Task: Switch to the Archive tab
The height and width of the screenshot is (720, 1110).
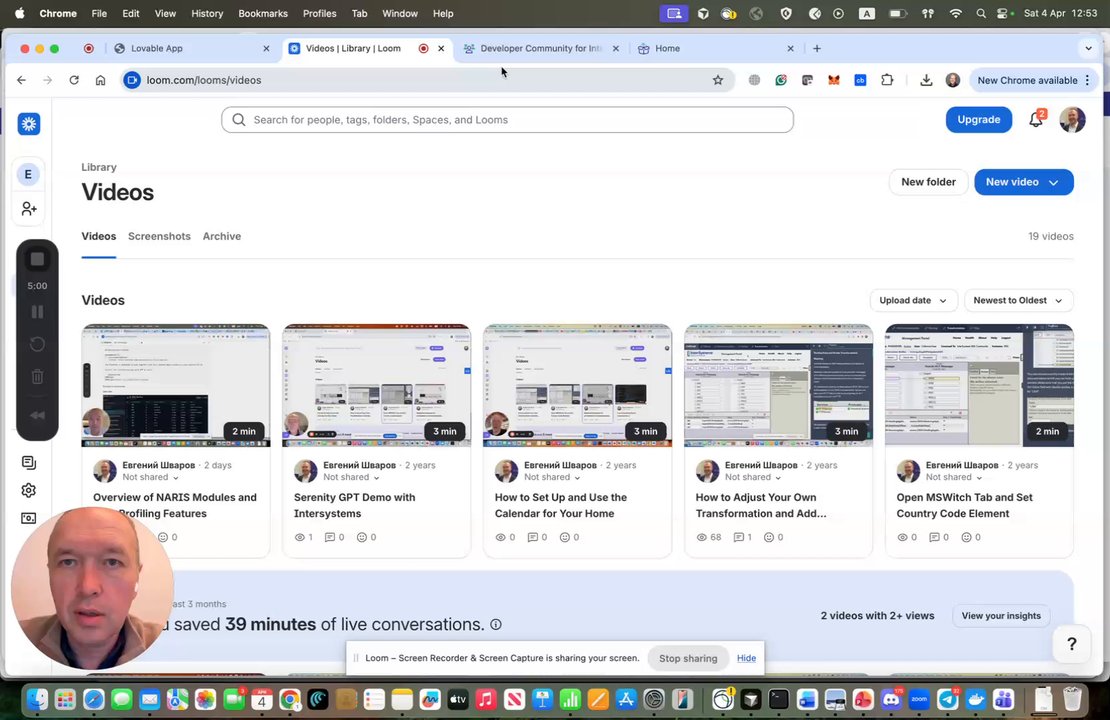Action: tap(222, 236)
